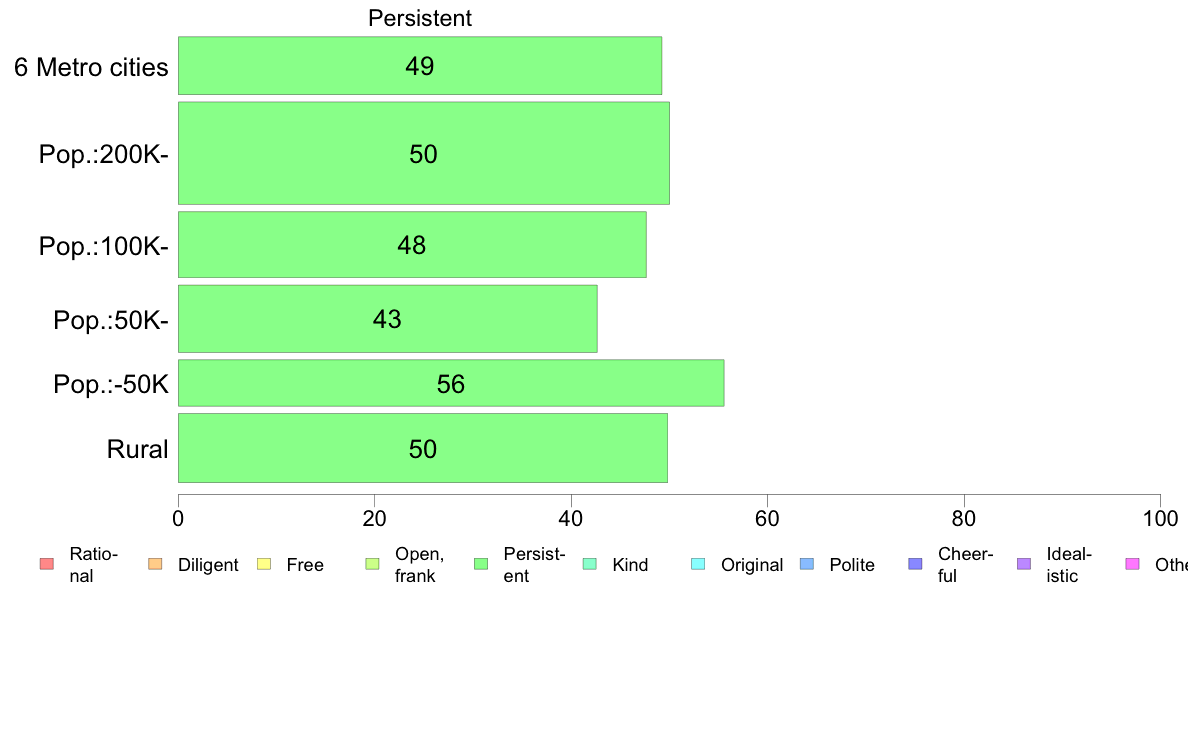Click the Pop.:100K- bar showing 48
This screenshot has width=1188, height=736.
click(x=412, y=245)
